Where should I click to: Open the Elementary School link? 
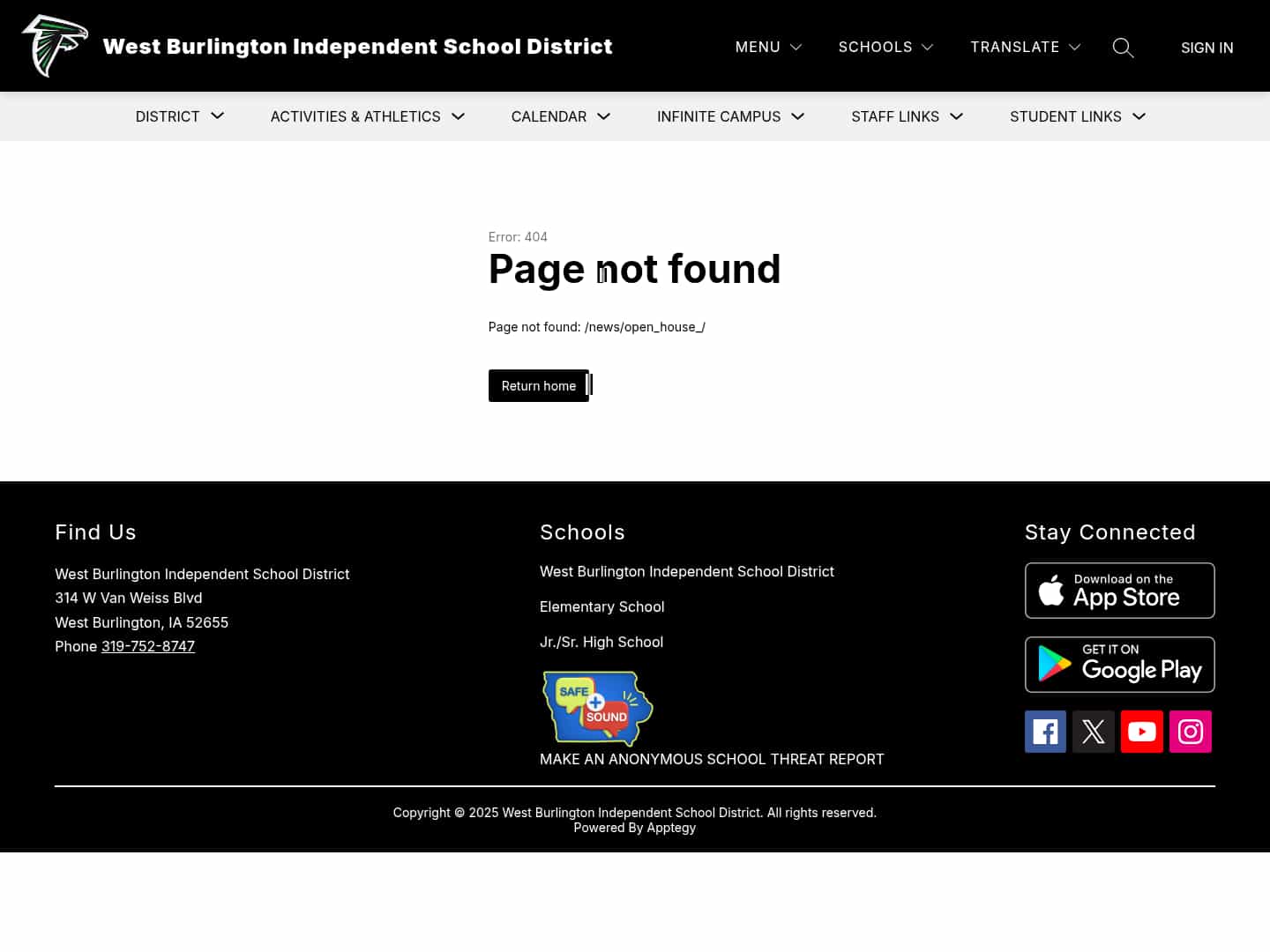point(602,606)
